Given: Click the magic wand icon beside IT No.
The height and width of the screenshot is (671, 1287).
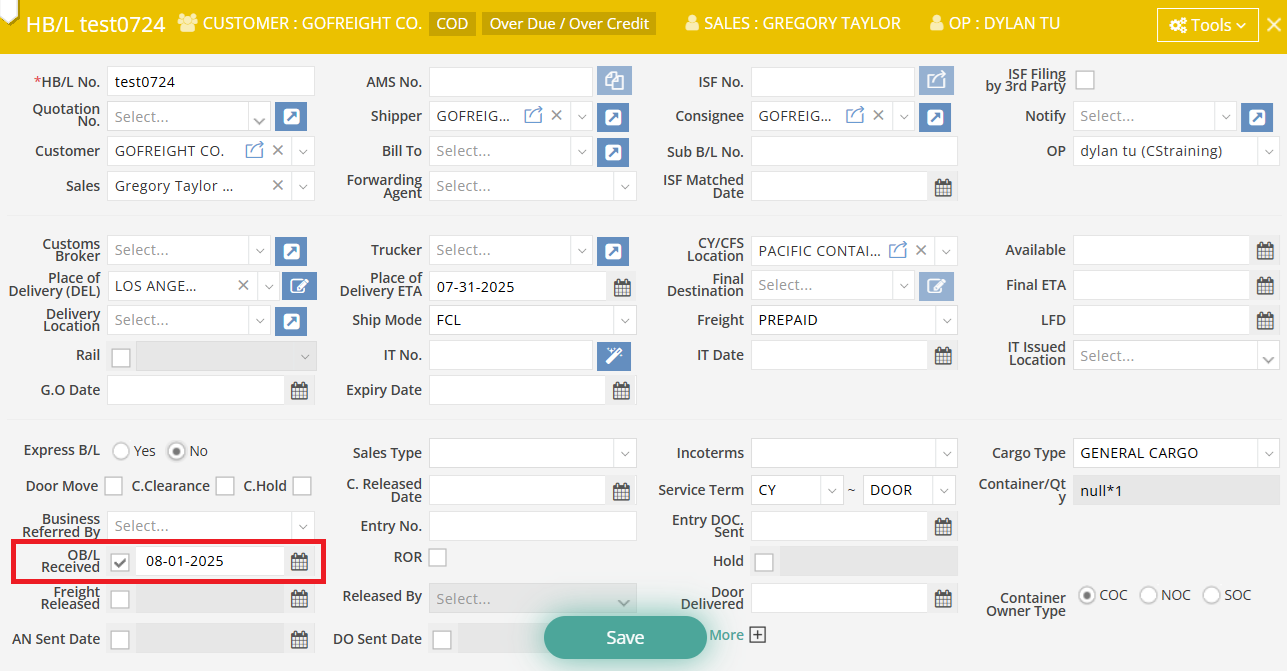Looking at the screenshot, I should tap(612, 356).
